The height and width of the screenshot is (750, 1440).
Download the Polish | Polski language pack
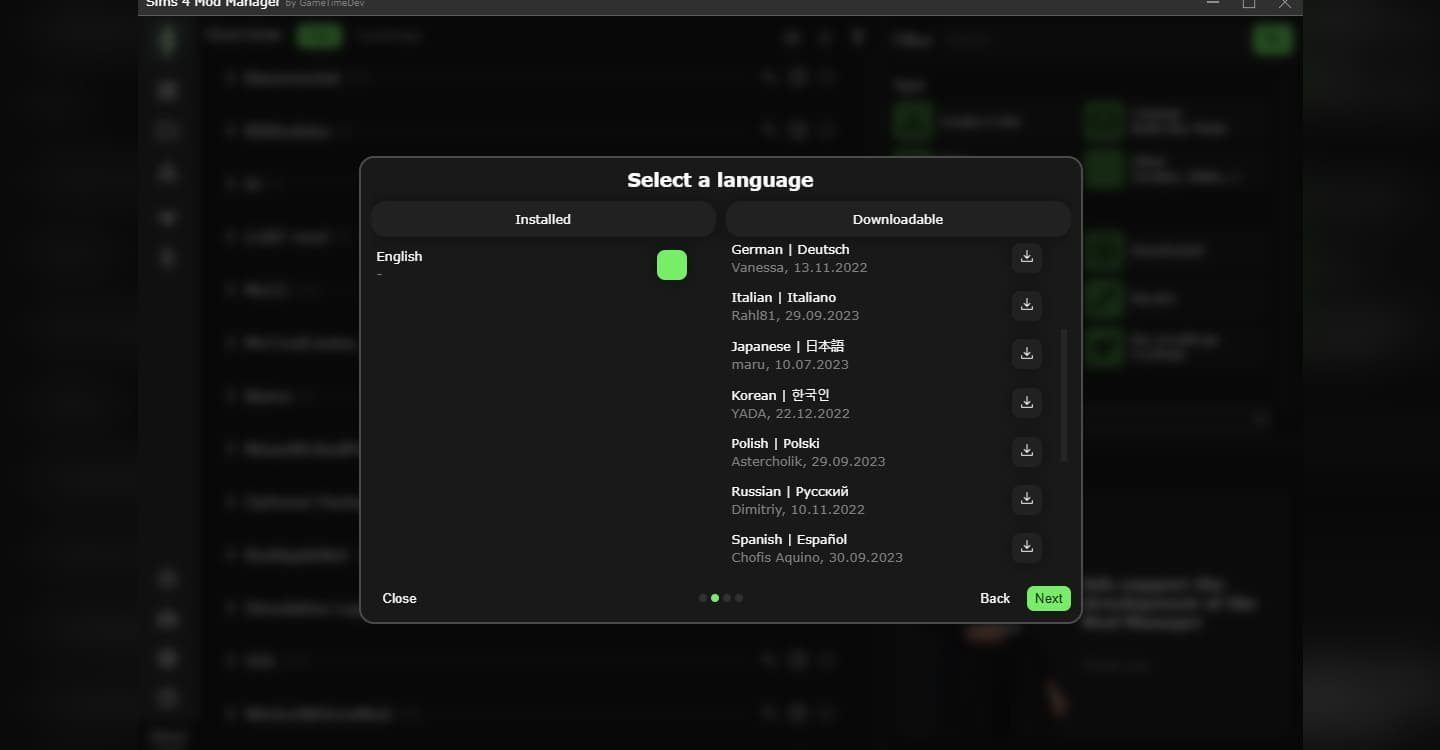1027,451
